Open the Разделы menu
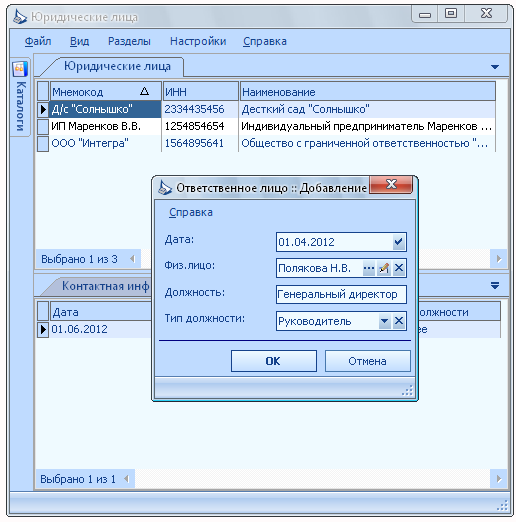 pyautogui.click(x=129, y=41)
